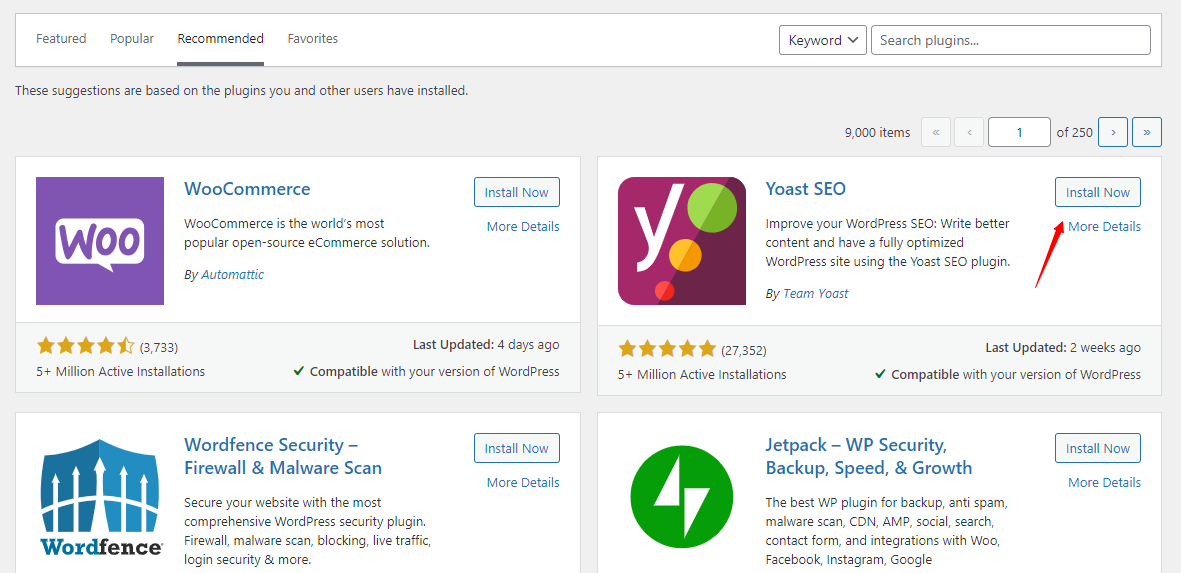Image resolution: width=1181 pixels, height=573 pixels.
Task: Open the Keyword search type dropdown
Action: pos(822,40)
